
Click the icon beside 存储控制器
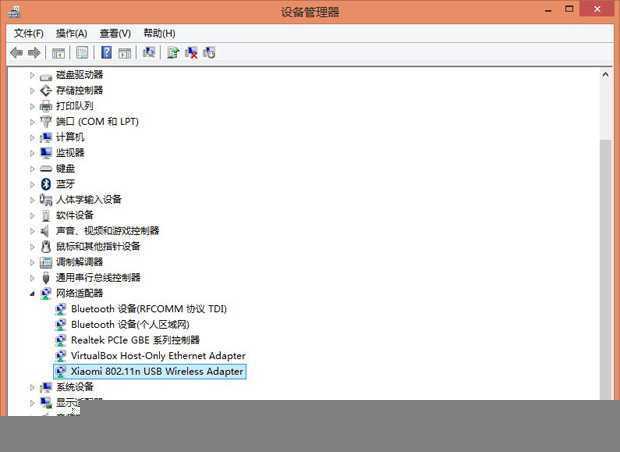[46, 91]
